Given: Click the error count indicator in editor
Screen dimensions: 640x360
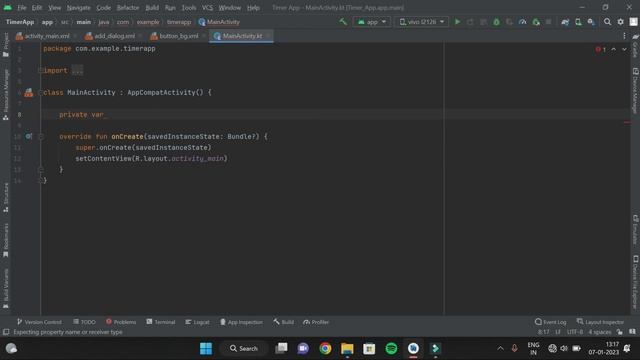Looking at the screenshot, I should tap(600, 49).
